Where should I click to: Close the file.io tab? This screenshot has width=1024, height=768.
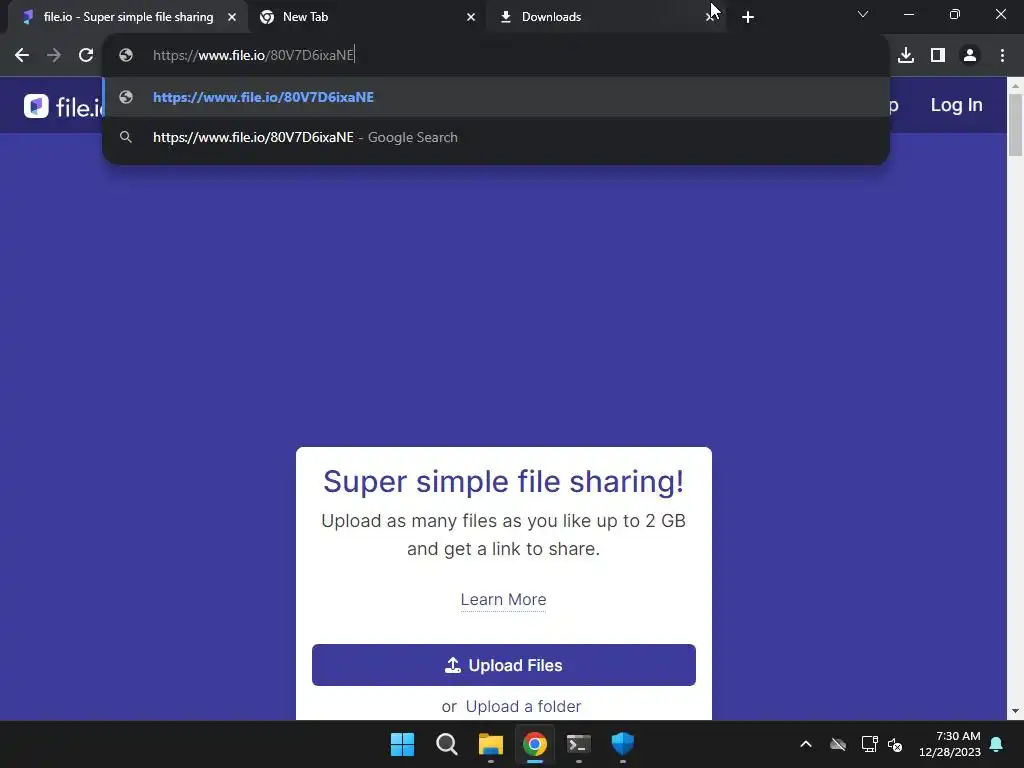point(232,17)
